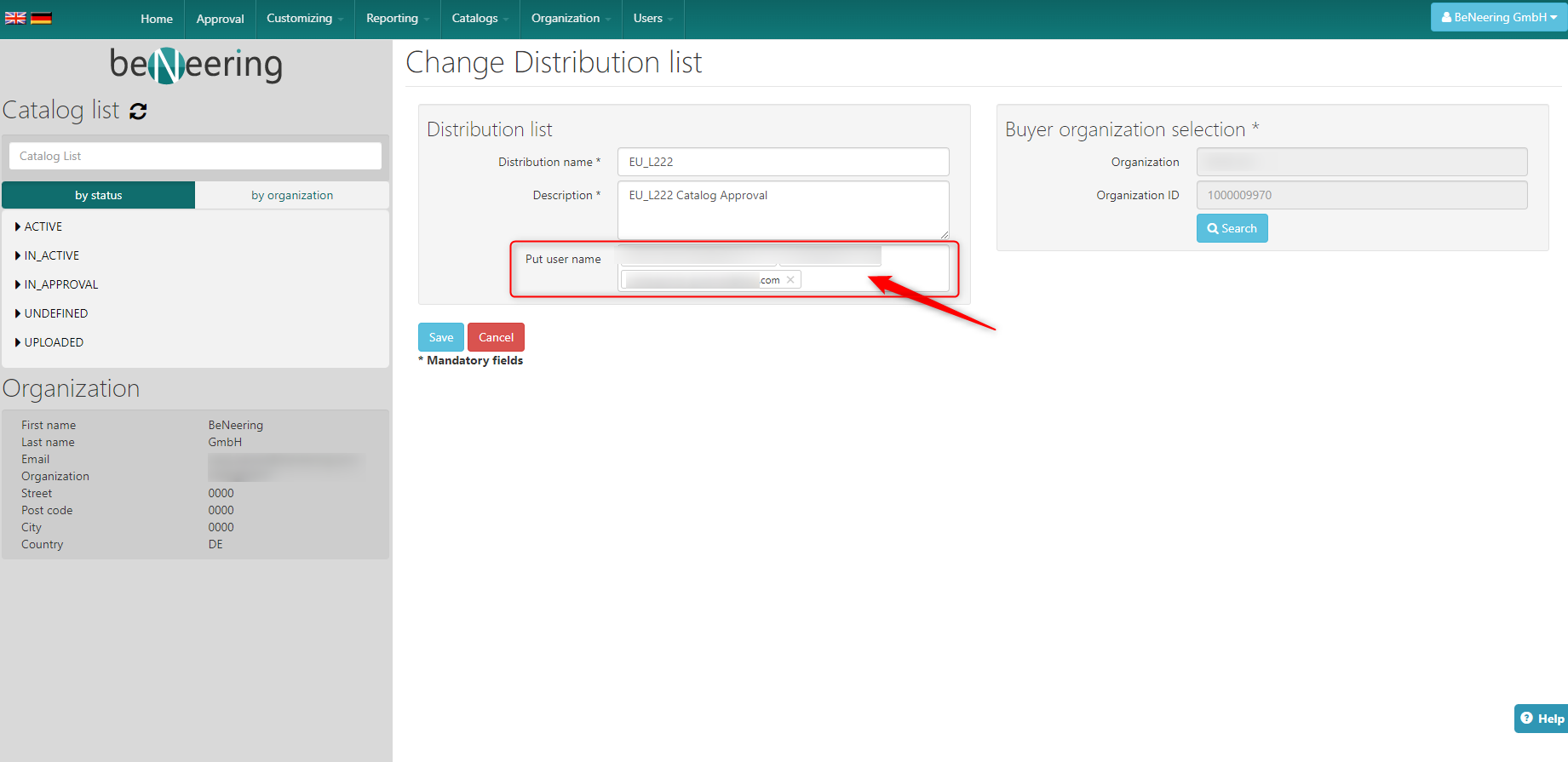Open the BeNeering GmbH user dropdown
Viewport: 1568px width, 762px height.
1498,17
